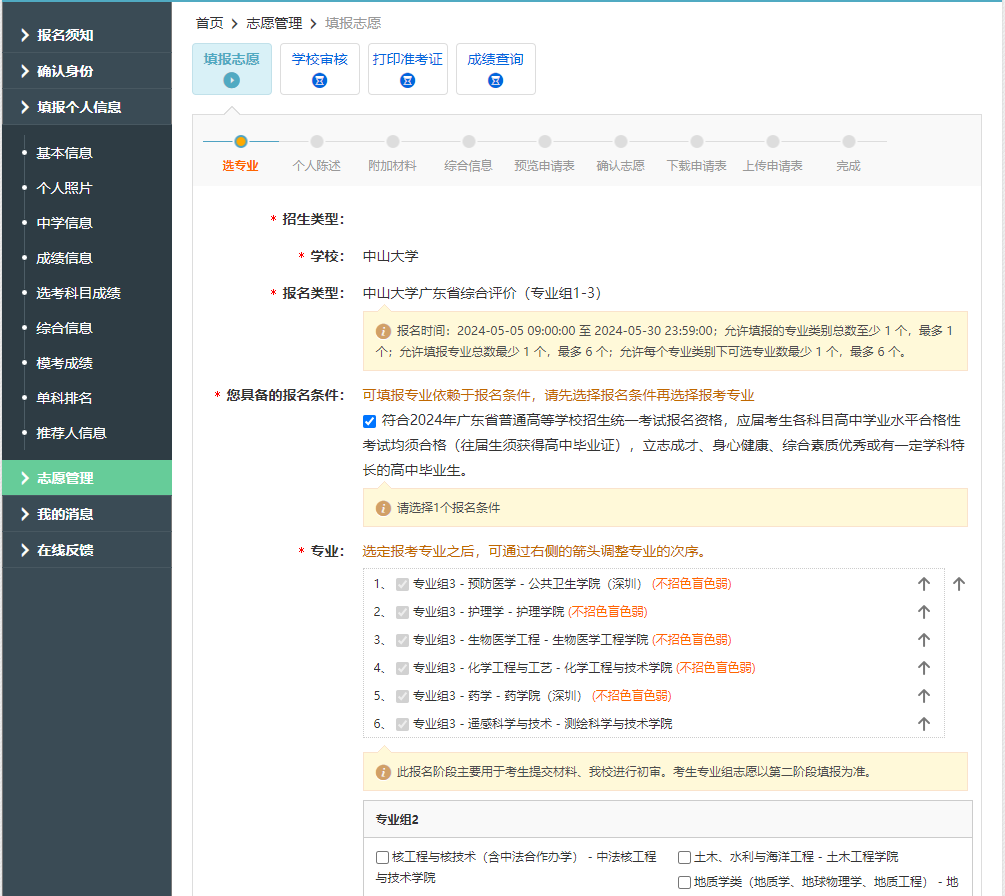The width and height of the screenshot is (1005, 896).
Task: Go to 首页 via breadcrumb
Action: (210, 23)
